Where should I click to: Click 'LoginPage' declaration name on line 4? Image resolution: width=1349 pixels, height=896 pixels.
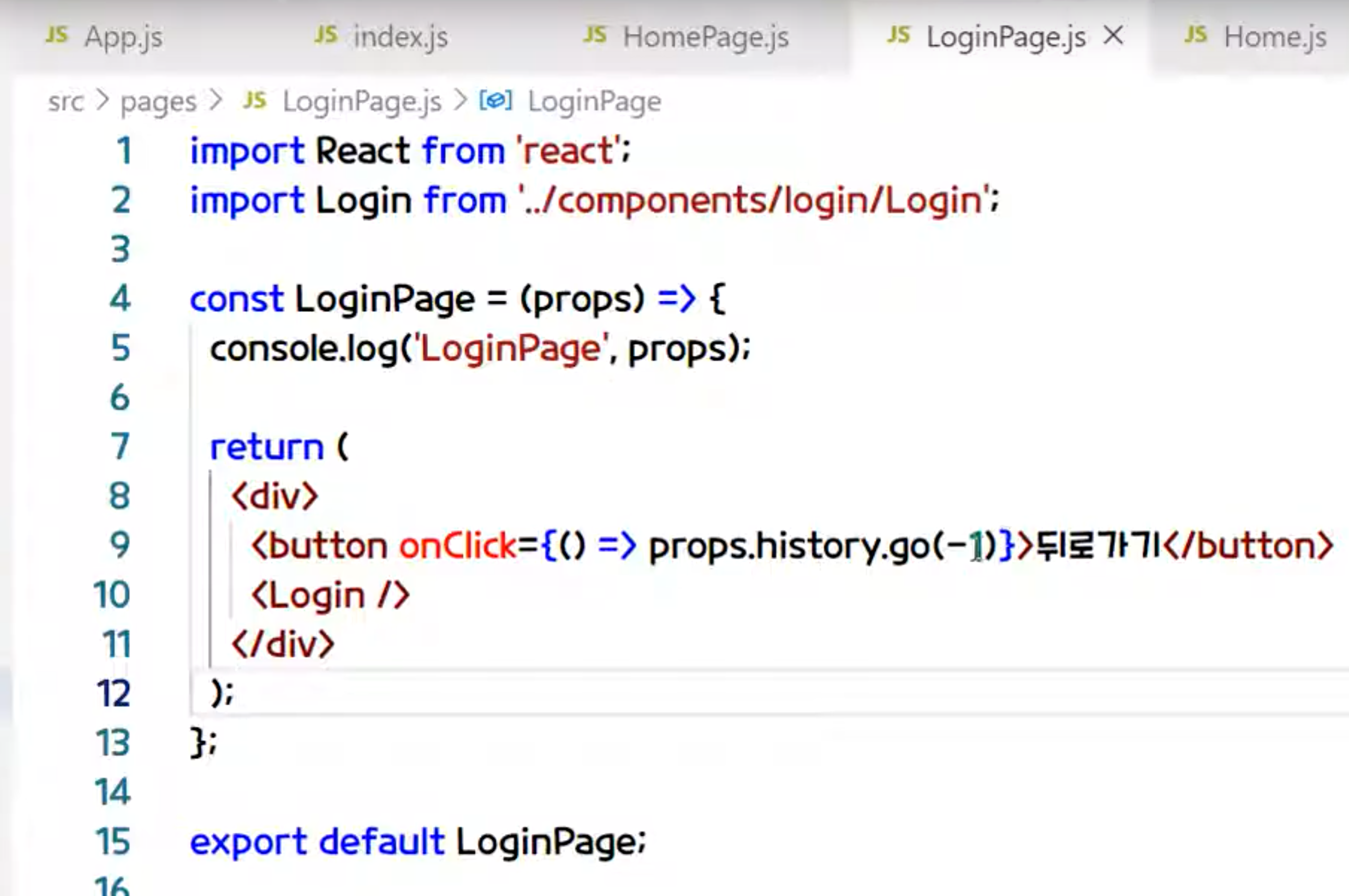coord(385,300)
